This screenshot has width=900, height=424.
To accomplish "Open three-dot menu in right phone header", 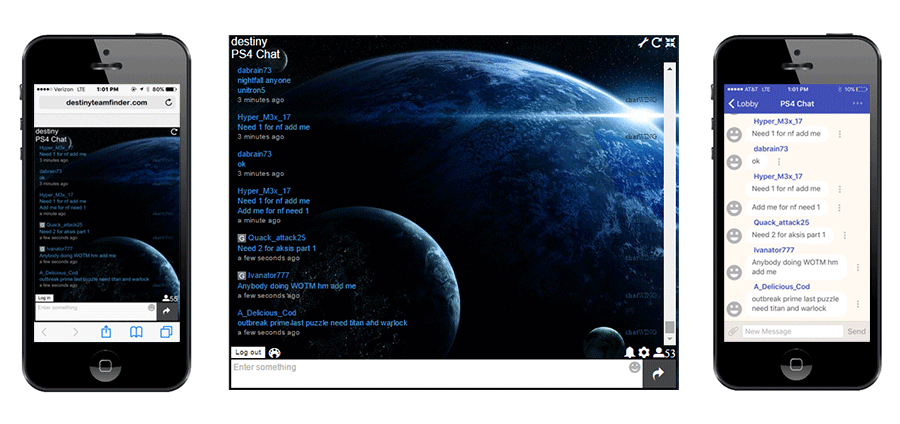I will [x=858, y=103].
